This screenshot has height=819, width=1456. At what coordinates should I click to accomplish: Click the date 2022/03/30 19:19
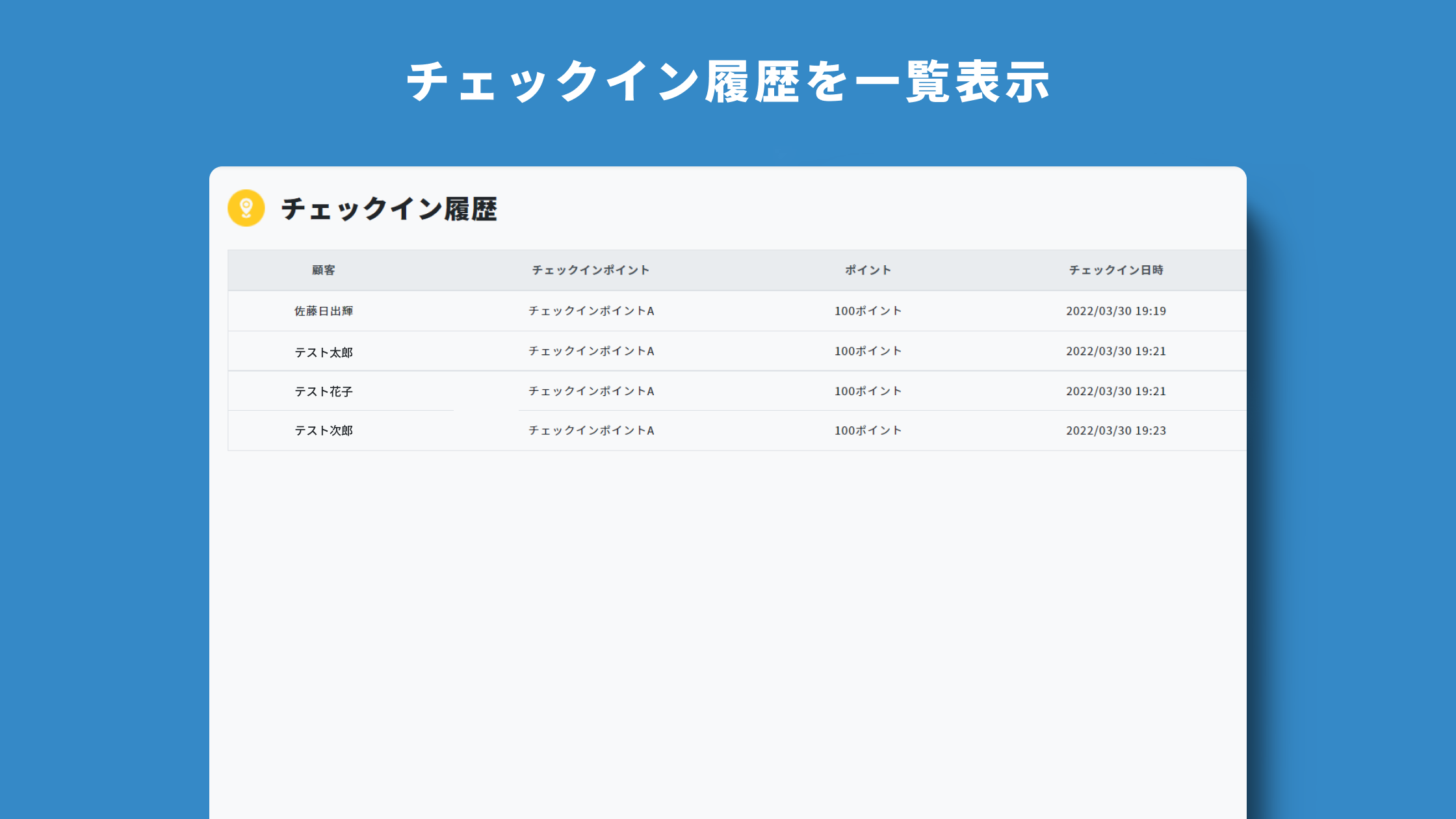[x=1115, y=311]
